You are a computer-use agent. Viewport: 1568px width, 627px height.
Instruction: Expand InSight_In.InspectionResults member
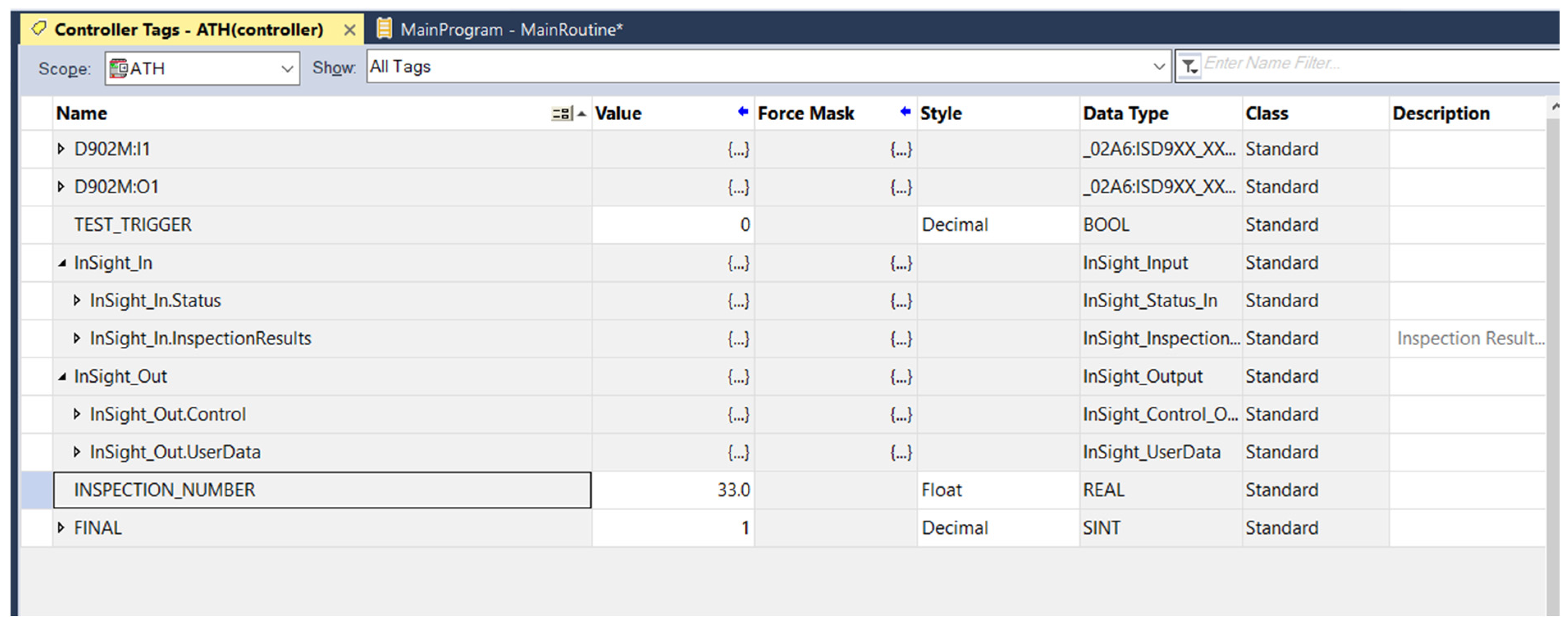77,338
